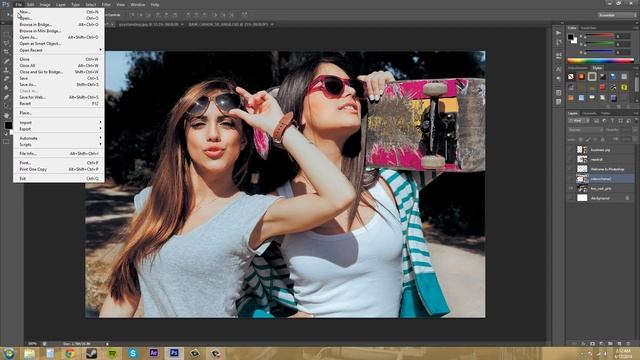Open After Effects from the taskbar

click(x=153, y=353)
